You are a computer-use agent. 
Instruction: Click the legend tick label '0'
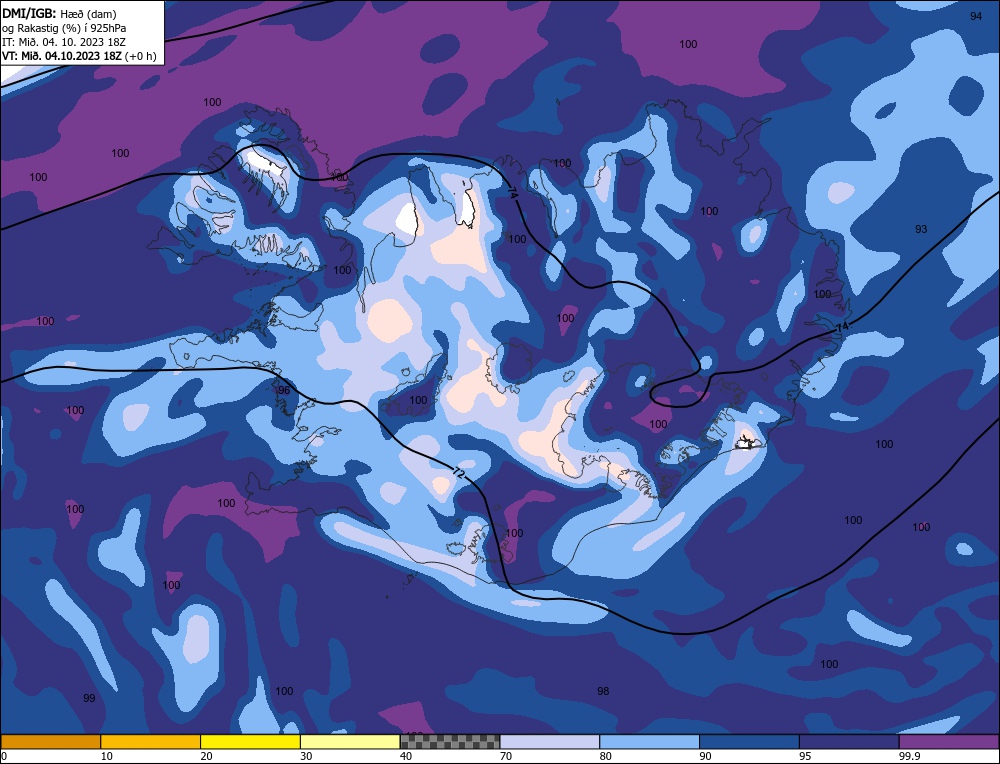pyautogui.click(x=4, y=756)
